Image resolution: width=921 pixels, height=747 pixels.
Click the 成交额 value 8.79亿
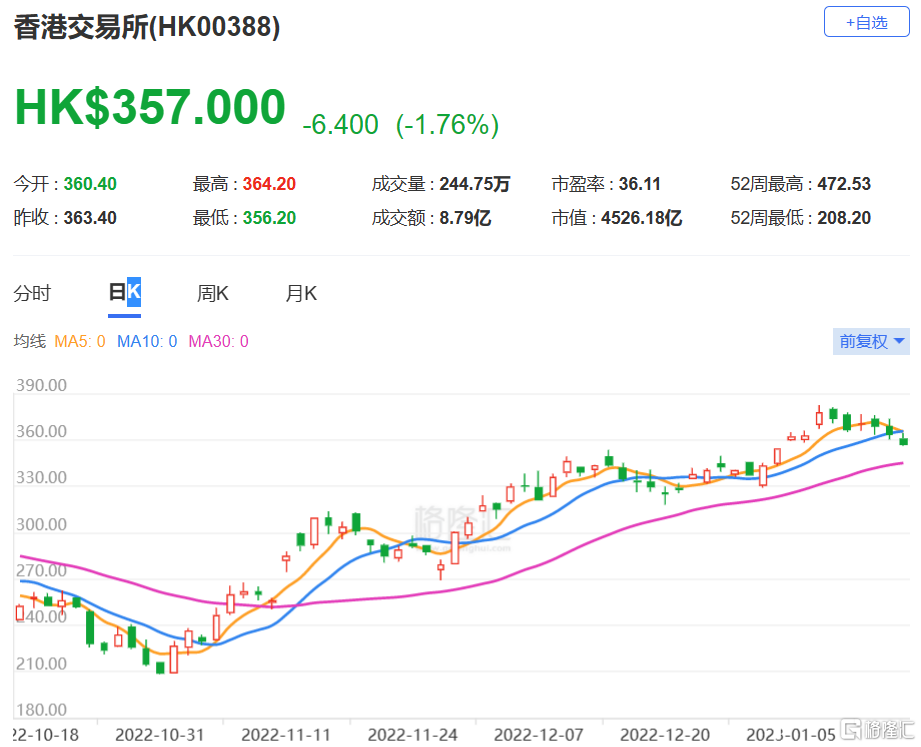[x=465, y=218]
